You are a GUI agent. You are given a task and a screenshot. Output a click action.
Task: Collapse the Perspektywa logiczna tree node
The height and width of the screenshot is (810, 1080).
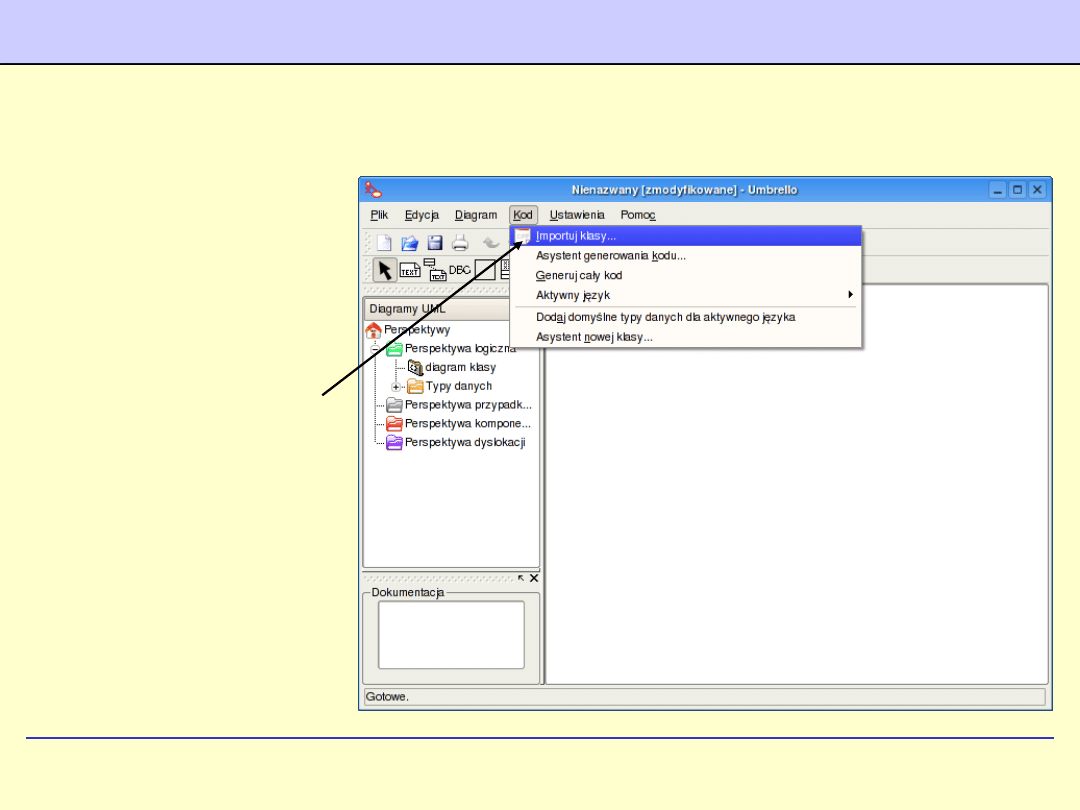point(376,349)
